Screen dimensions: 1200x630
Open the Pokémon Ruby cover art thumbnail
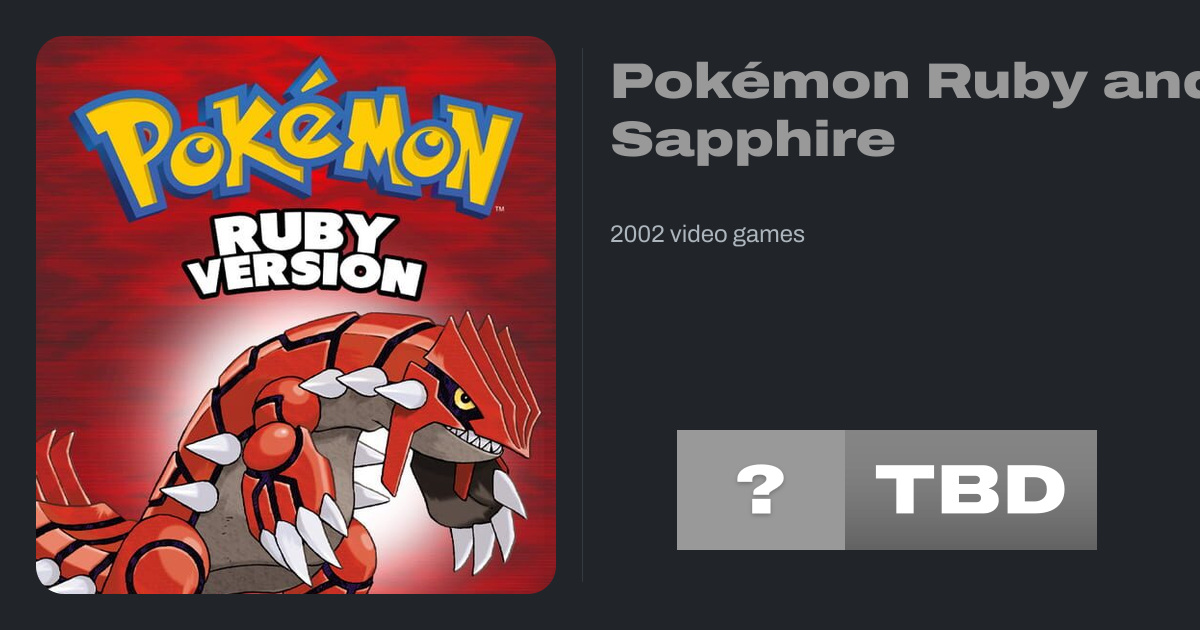click(296, 315)
